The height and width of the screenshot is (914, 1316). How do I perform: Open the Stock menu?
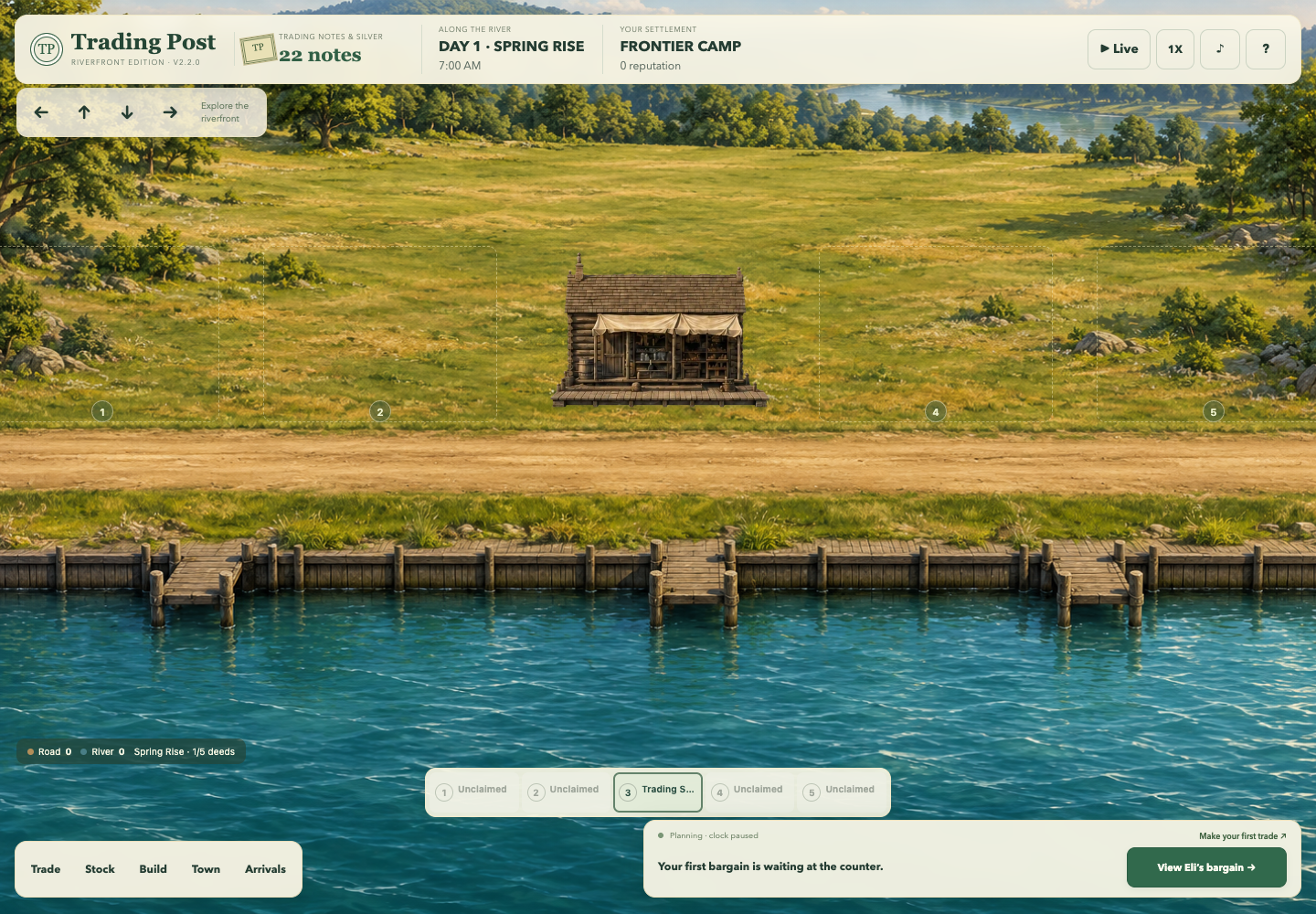100,869
